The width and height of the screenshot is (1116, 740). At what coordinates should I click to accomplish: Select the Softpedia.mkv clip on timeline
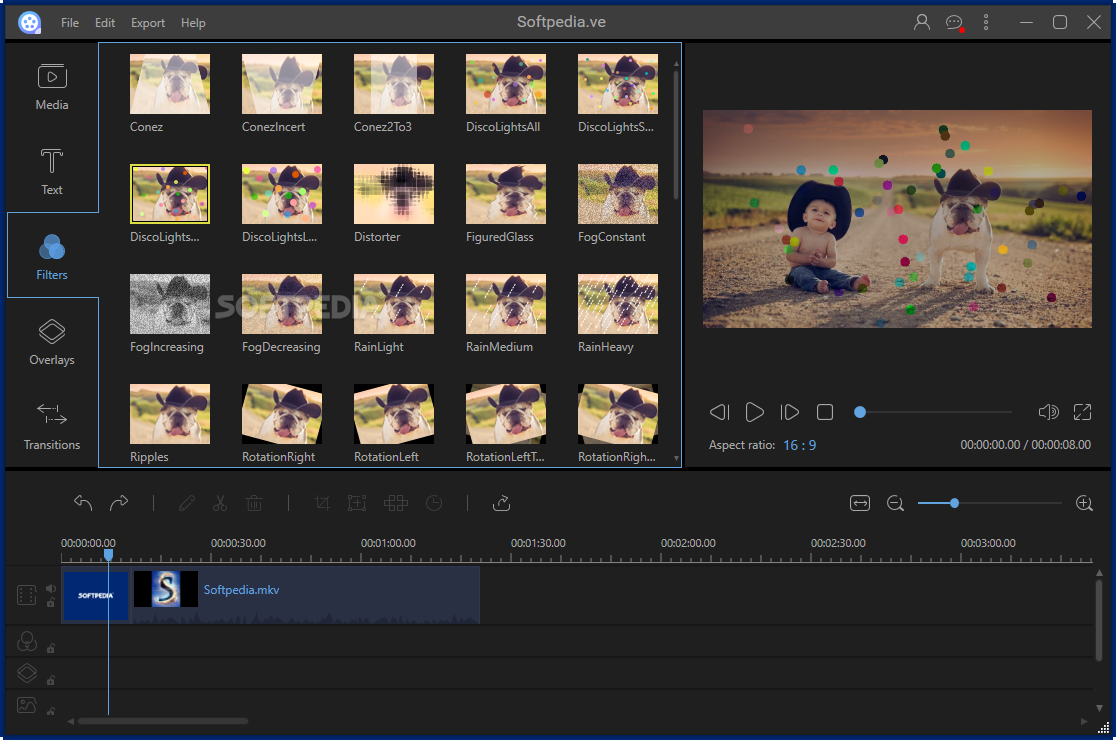pyautogui.click(x=306, y=596)
